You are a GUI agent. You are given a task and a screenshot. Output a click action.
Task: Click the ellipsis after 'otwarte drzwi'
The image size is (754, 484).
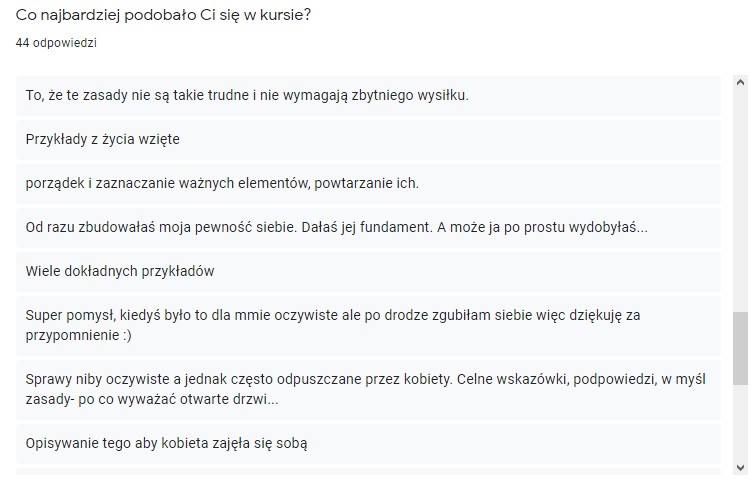click(x=273, y=400)
